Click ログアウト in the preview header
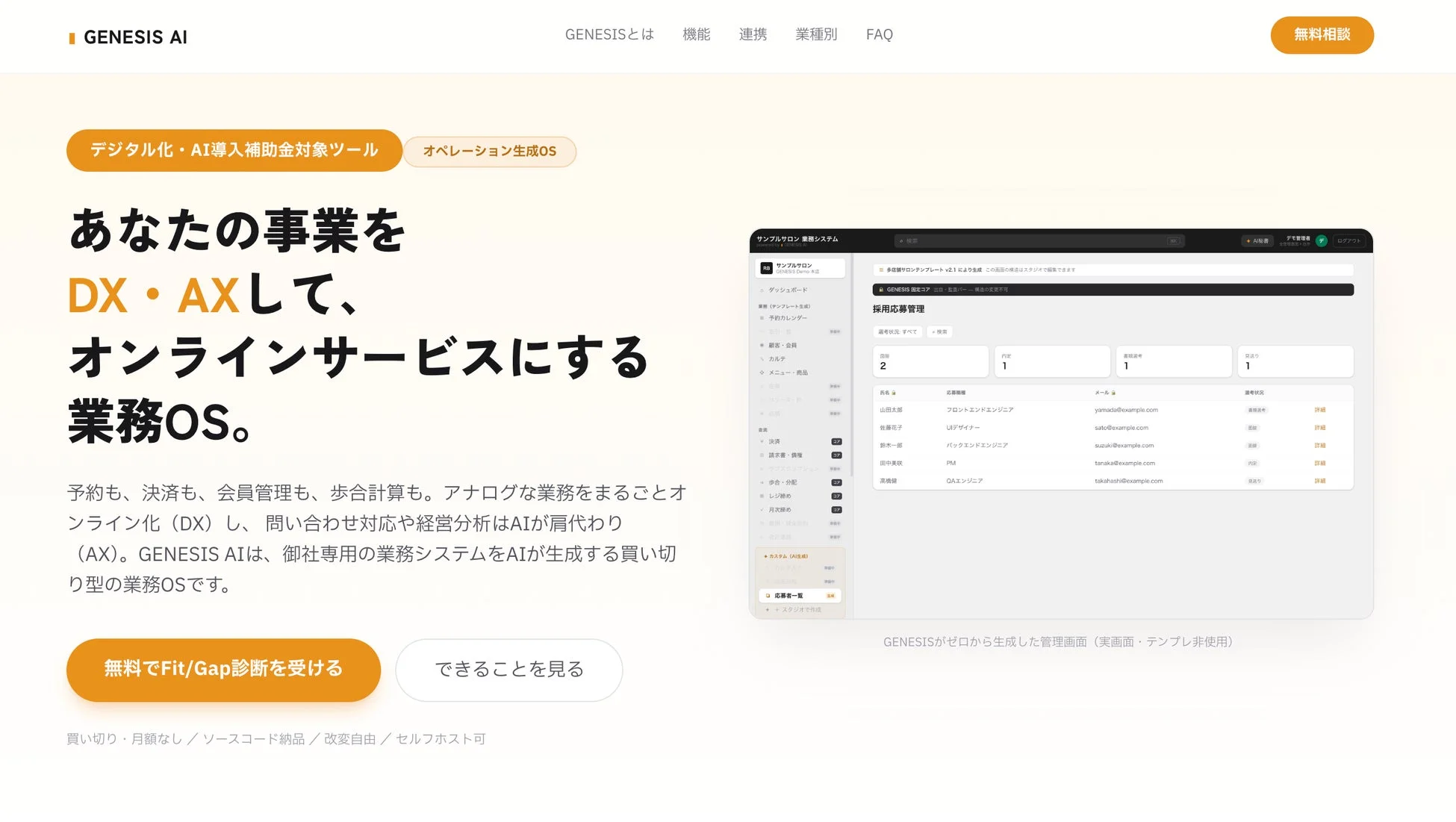 [x=1348, y=241]
